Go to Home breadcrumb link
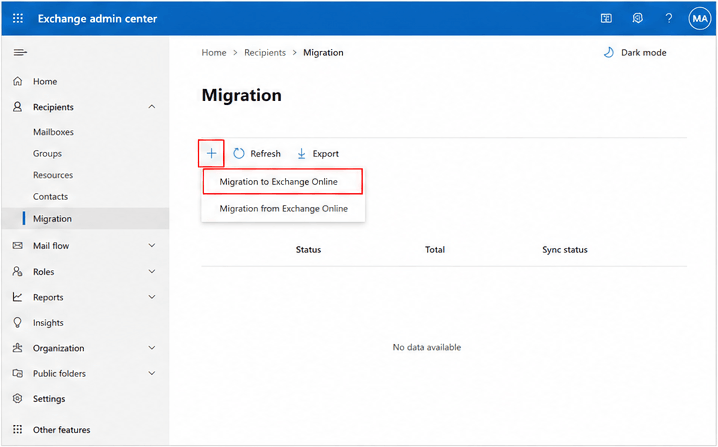The width and height of the screenshot is (718, 447). [214, 53]
